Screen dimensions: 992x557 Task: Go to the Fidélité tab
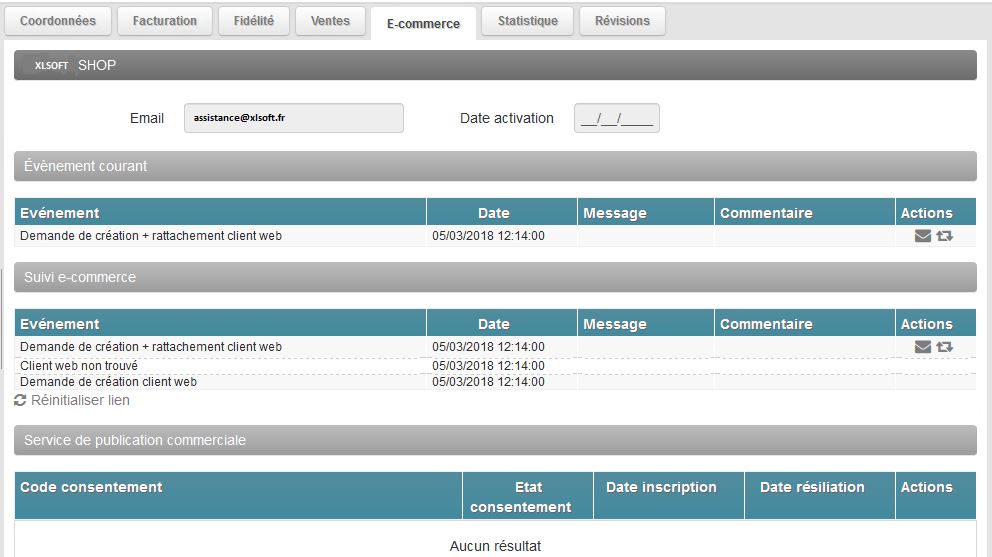tap(253, 21)
